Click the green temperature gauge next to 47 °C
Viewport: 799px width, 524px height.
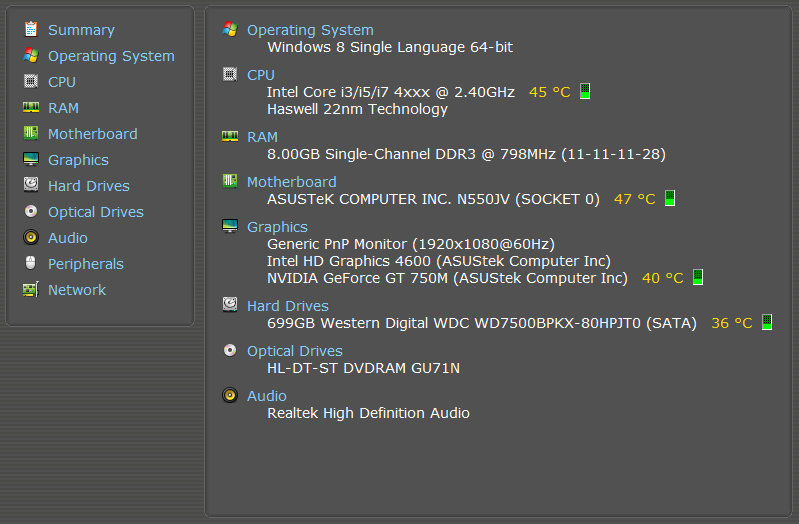670,198
